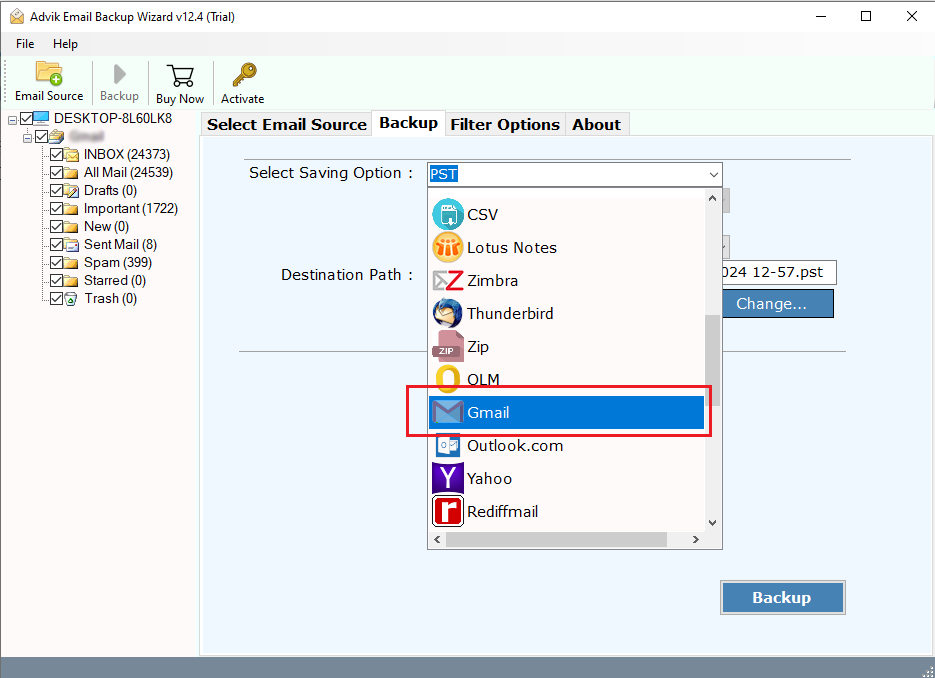Choose the Rediffmail icon option
Image resolution: width=935 pixels, height=678 pixels.
(x=447, y=511)
